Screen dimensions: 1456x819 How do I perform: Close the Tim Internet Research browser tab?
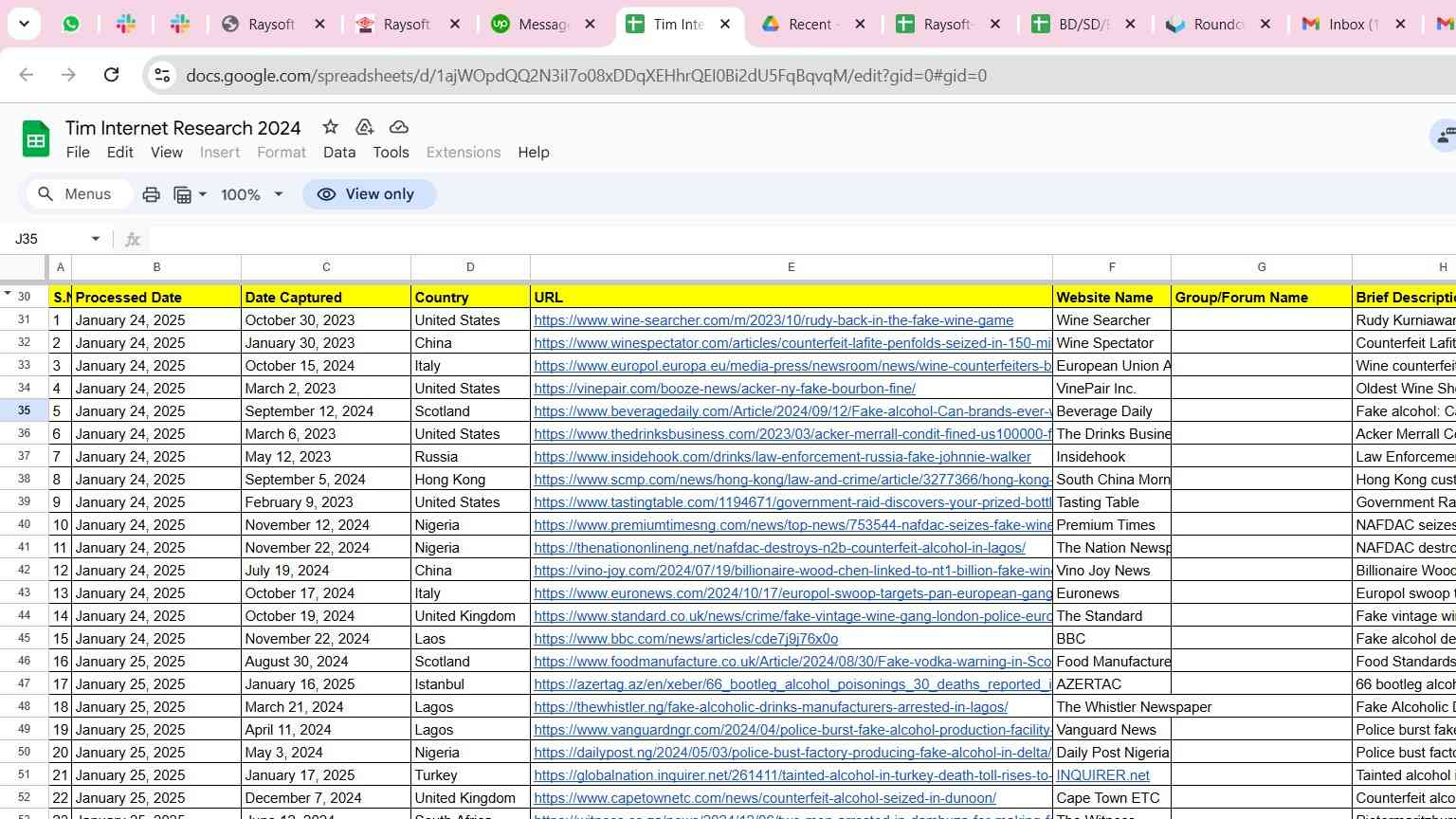pyautogui.click(x=725, y=24)
